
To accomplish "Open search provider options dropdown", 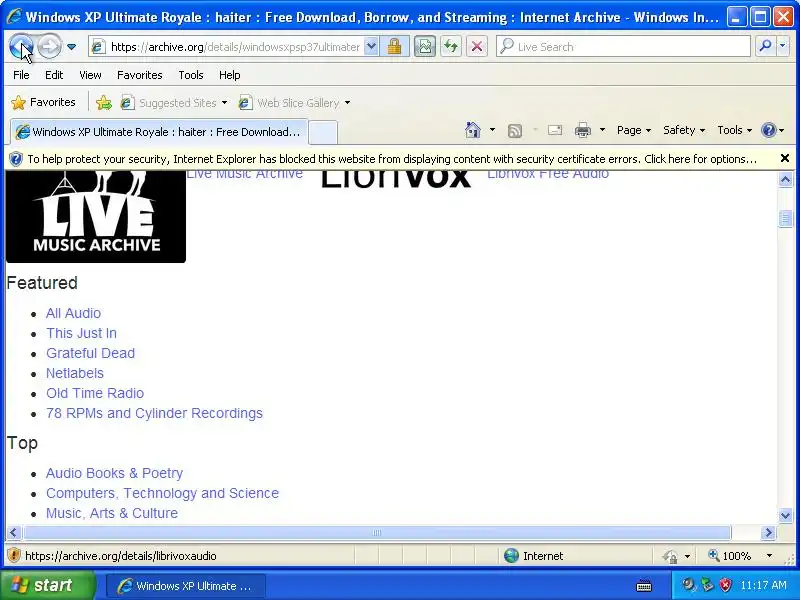I will click(x=783, y=46).
